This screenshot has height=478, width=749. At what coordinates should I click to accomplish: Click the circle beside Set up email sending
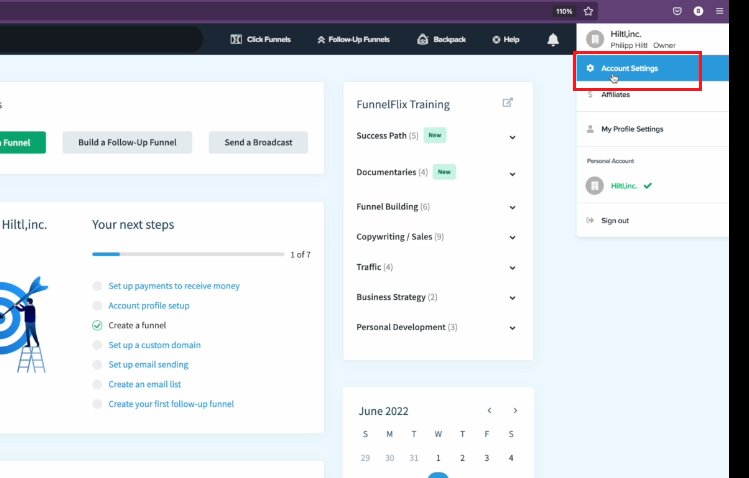pyautogui.click(x=97, y=364)
